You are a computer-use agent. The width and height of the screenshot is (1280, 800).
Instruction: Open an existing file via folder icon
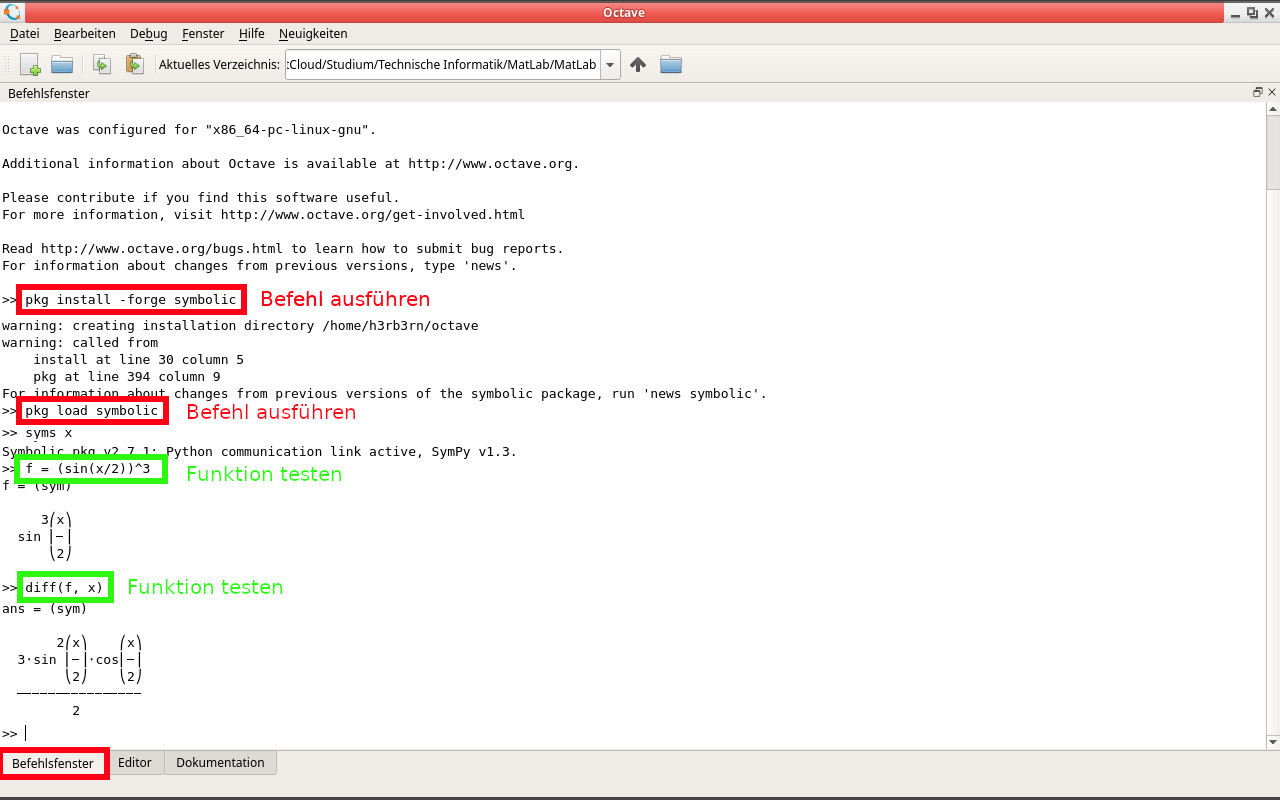[x=62, y=65]
